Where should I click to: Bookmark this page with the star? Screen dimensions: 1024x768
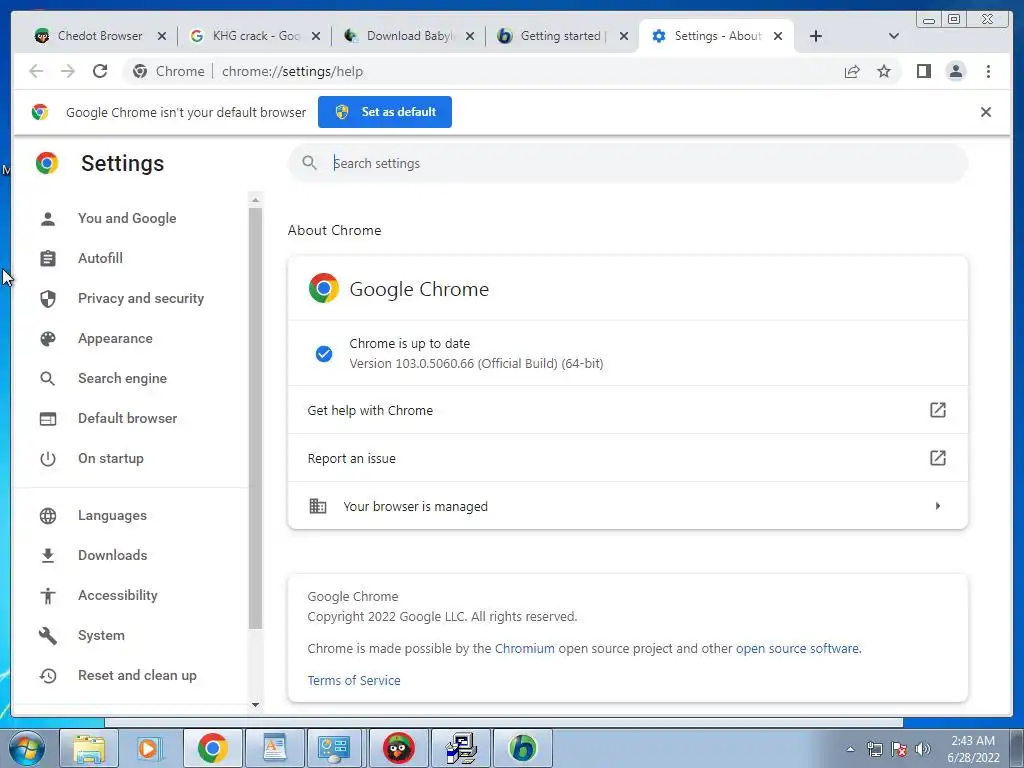tap(884, 71)
